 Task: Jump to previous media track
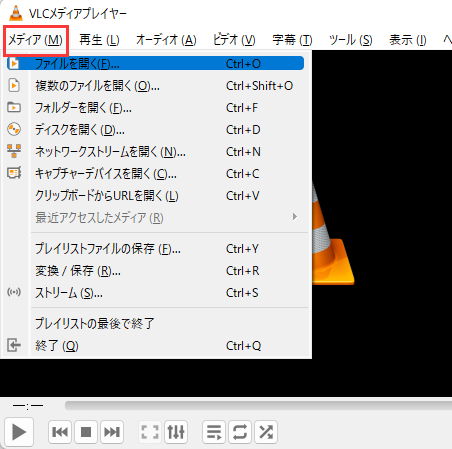point(60,432)
